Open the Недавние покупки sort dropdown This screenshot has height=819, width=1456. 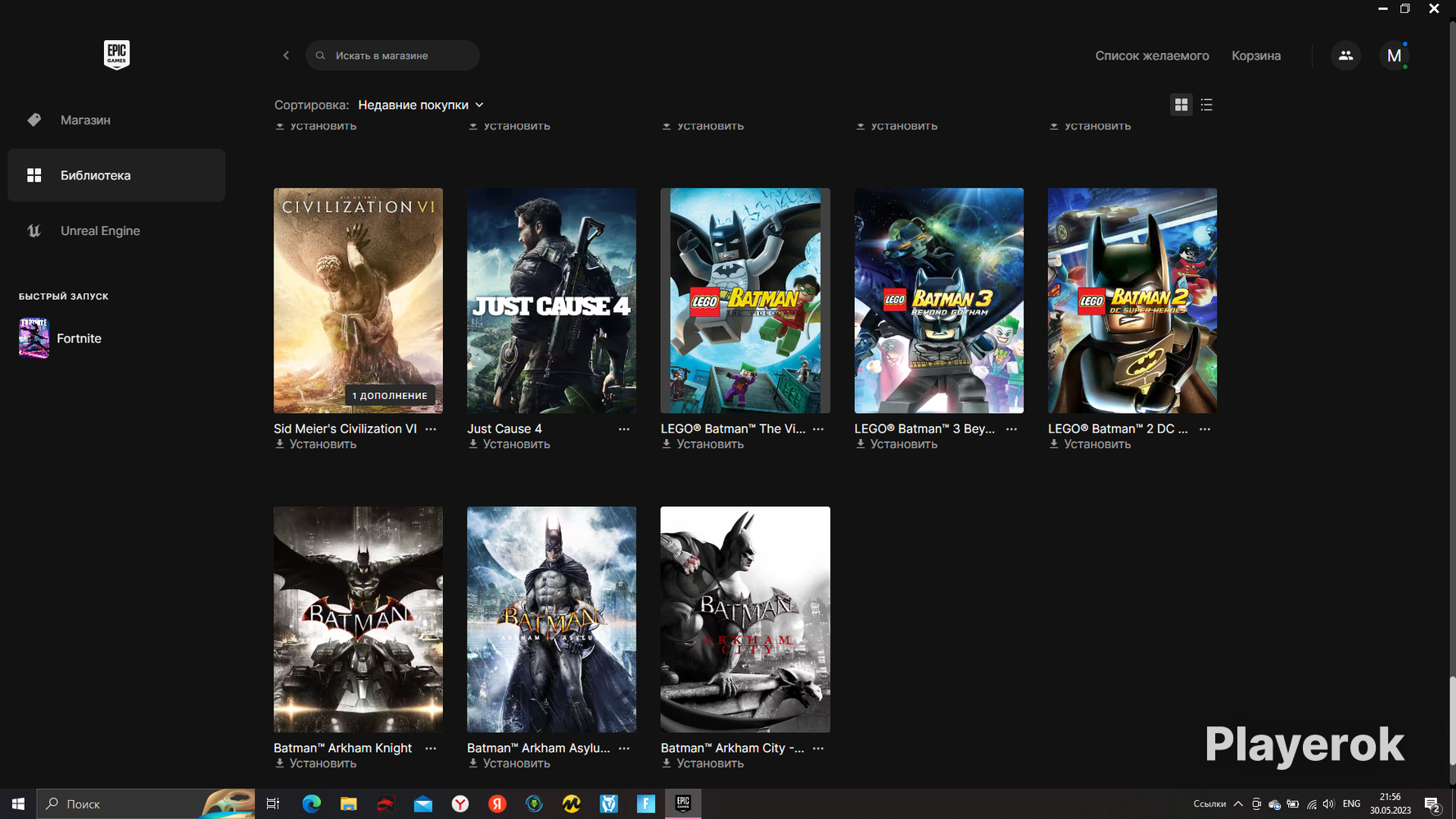click(x=421, y=105)
